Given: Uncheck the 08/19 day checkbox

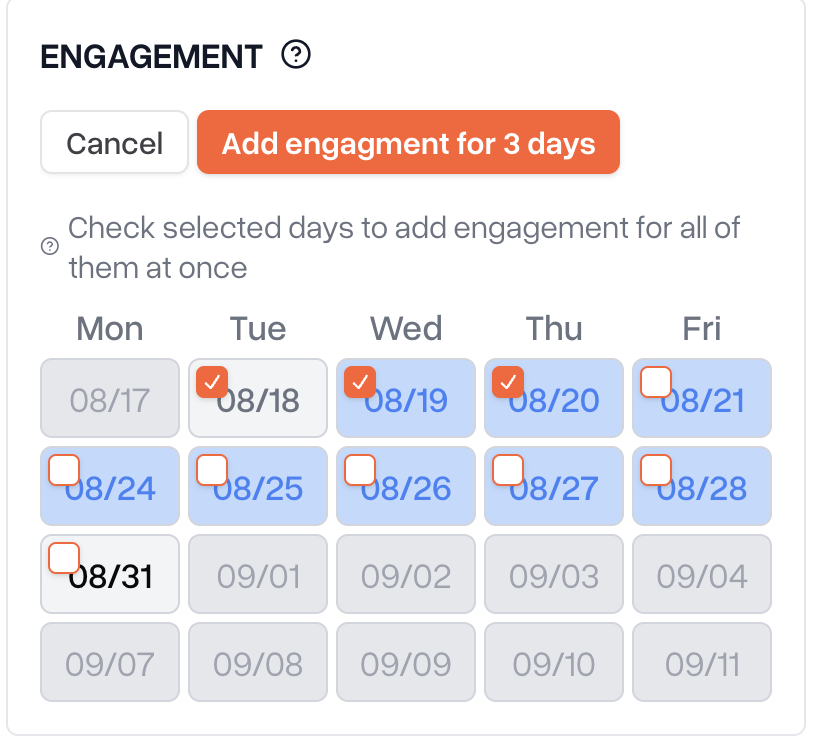Looking at the screenshot, I should [x=360, y=382].
